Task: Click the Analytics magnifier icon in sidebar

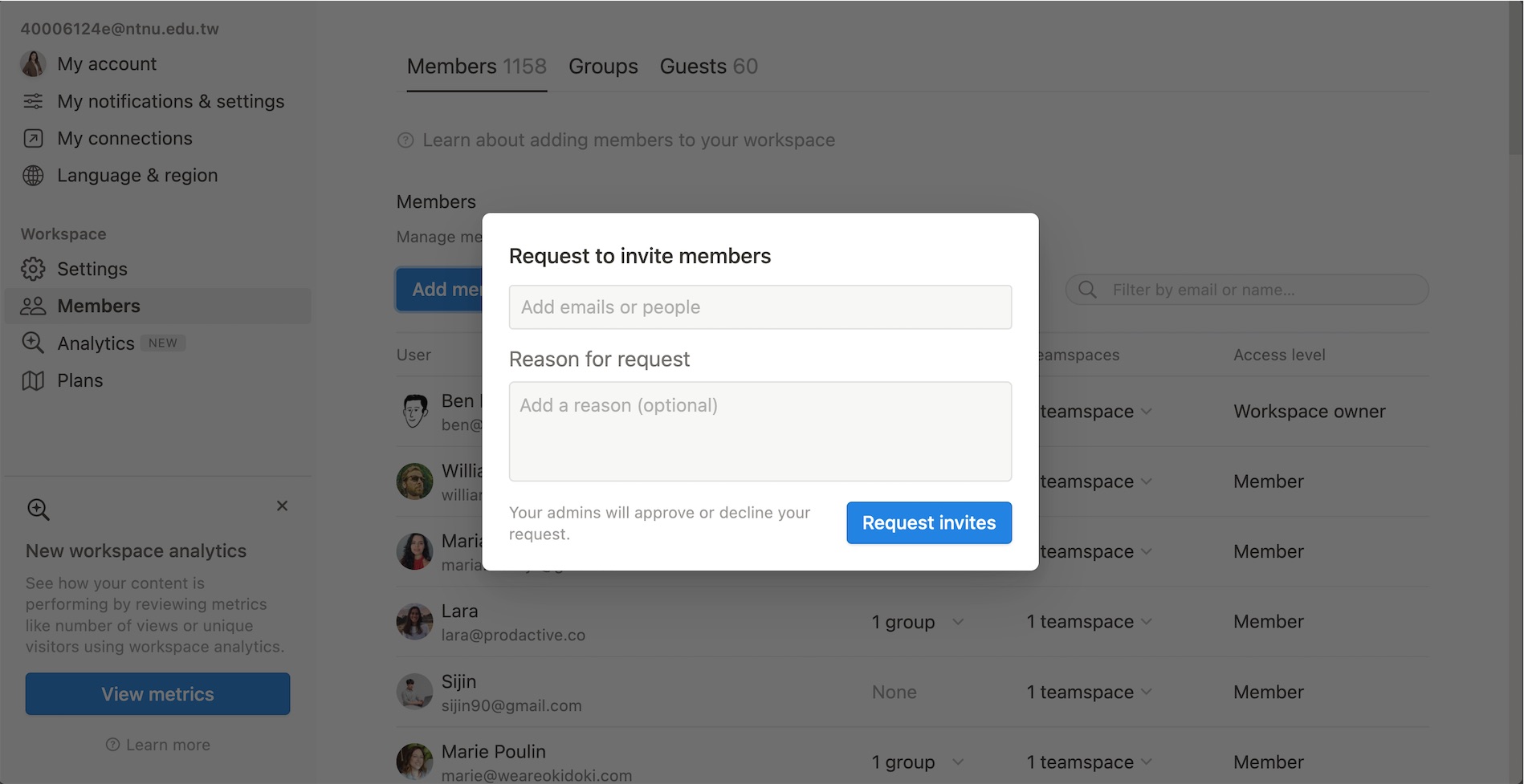Action: coord(33,343)
